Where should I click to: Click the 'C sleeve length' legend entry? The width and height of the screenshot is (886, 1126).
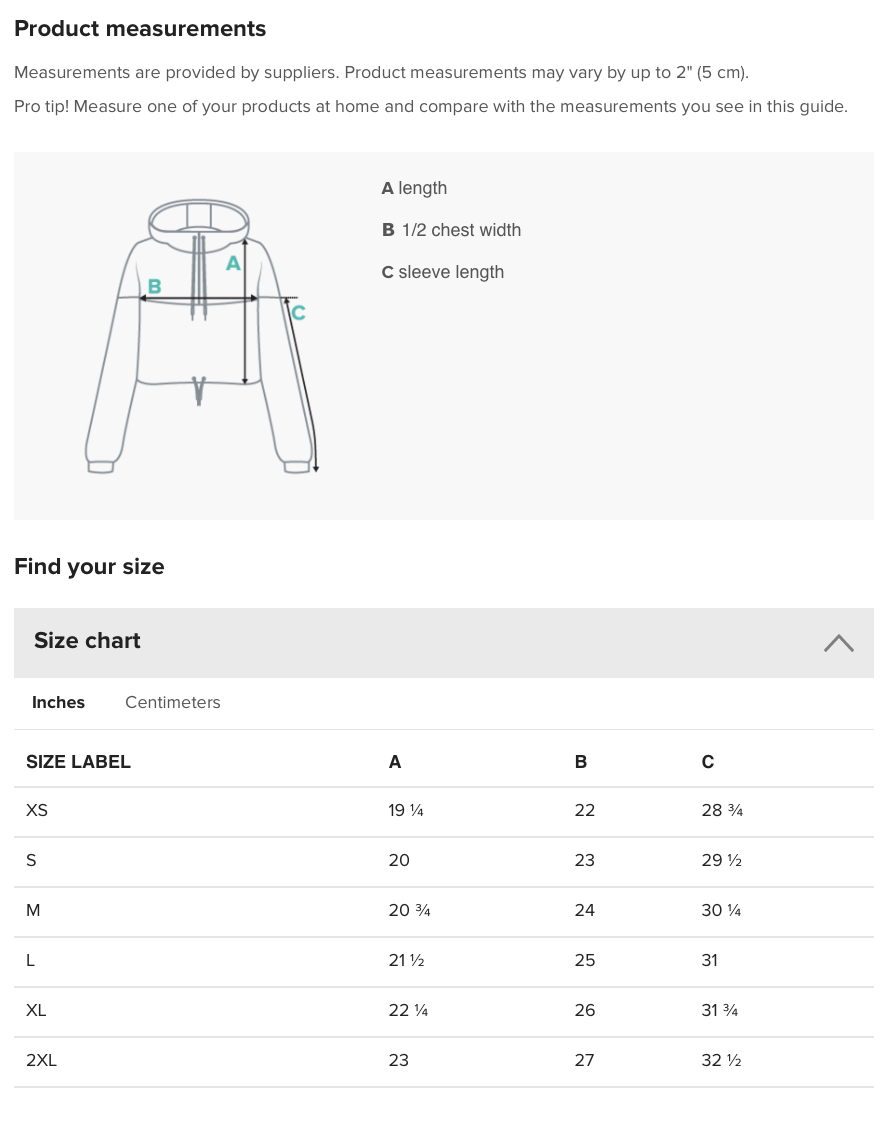click(x=443, y=272)
